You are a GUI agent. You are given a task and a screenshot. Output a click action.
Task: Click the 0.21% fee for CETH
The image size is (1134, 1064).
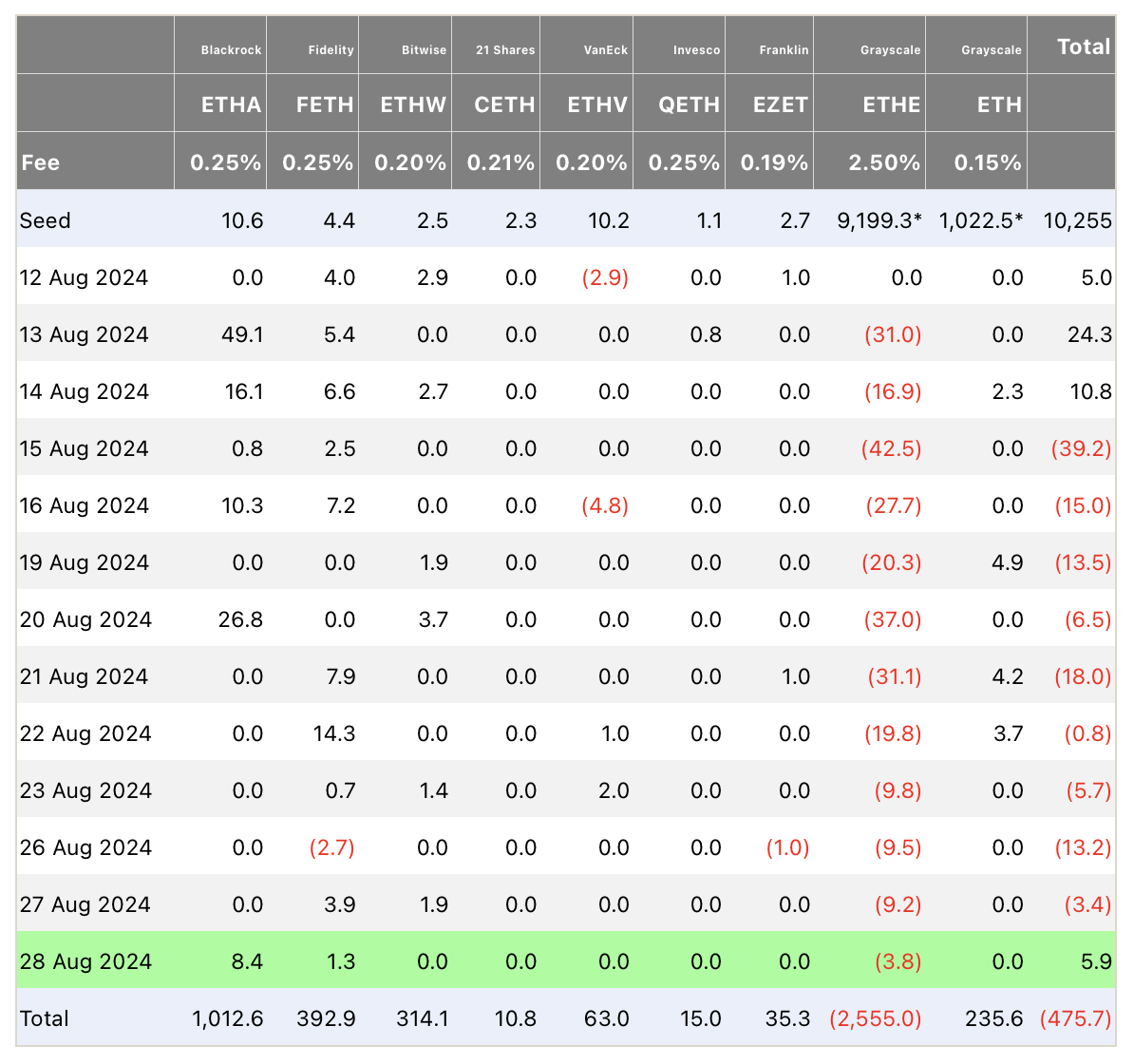[501, 162]
